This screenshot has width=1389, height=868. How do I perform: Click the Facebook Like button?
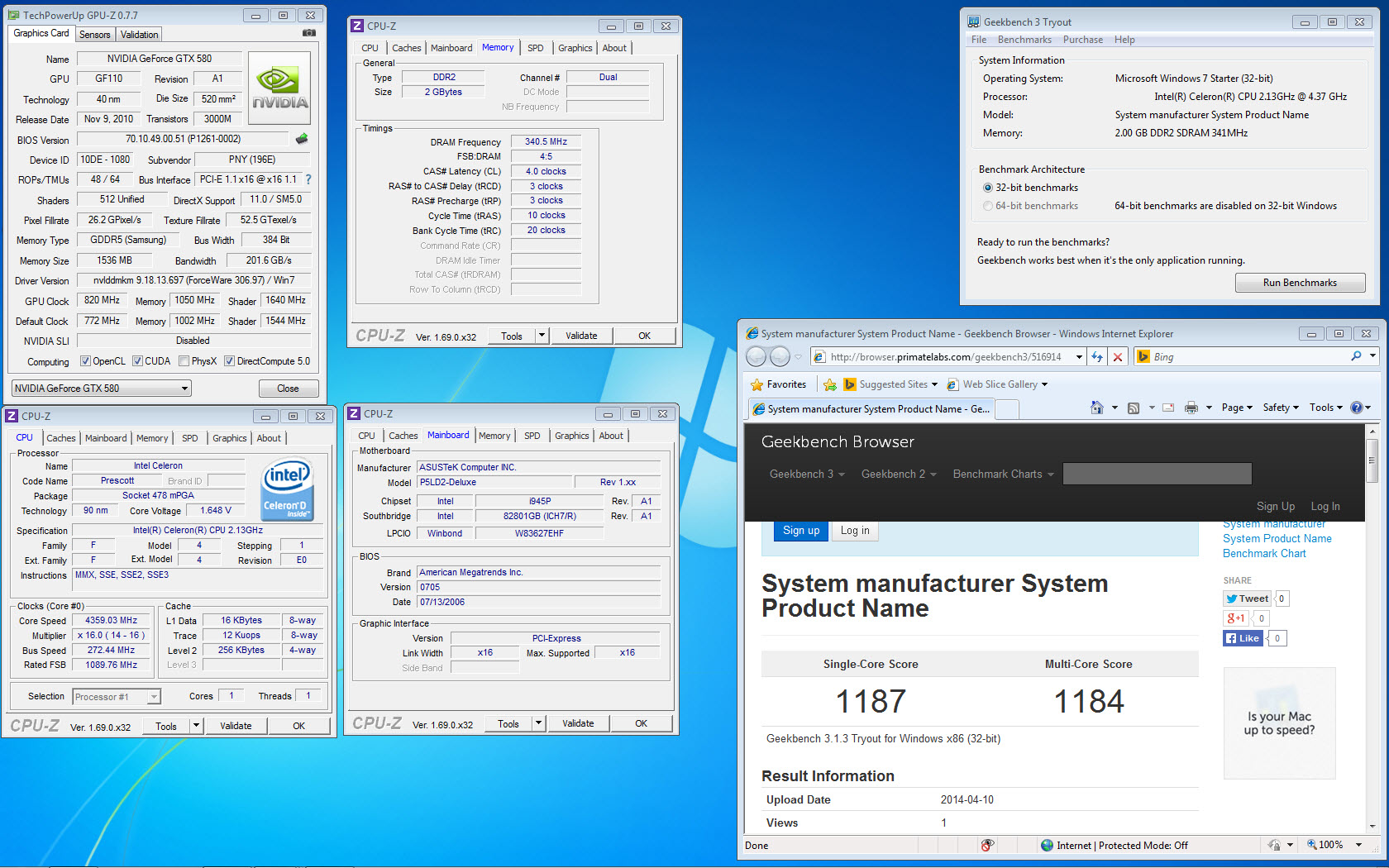point(1243,638)
